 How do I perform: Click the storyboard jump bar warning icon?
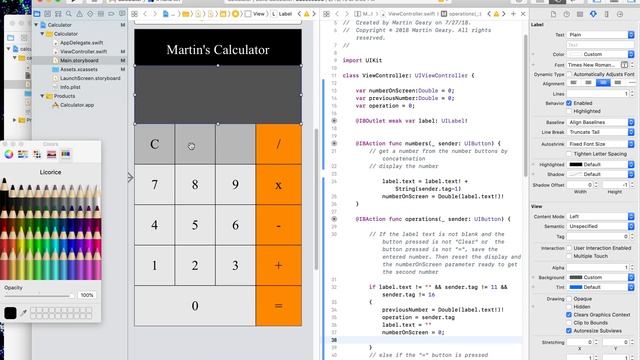307,14
